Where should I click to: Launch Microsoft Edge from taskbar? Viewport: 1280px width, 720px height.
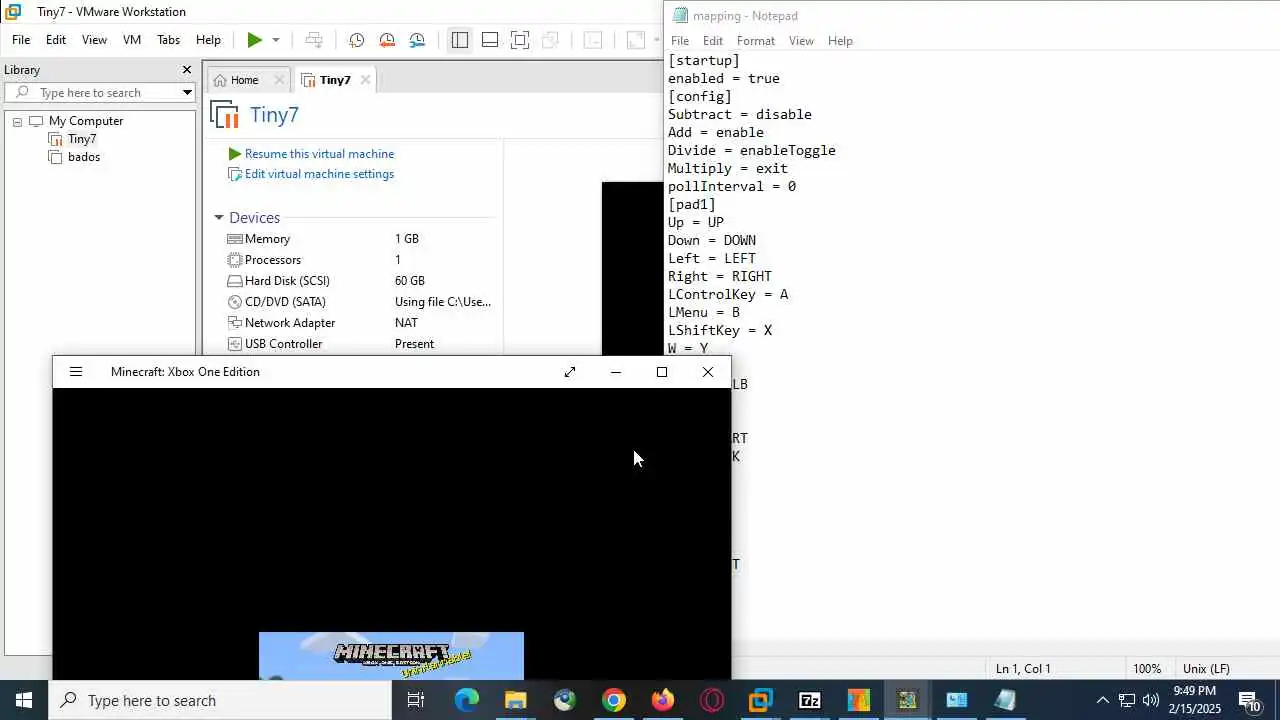coord(467,700)
